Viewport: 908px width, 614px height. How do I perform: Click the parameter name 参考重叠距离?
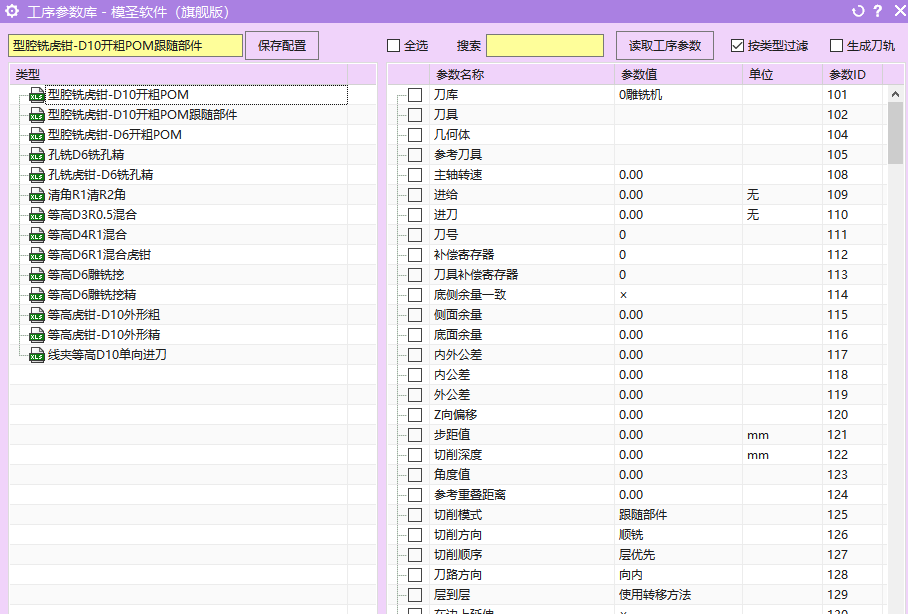point(470,495)
